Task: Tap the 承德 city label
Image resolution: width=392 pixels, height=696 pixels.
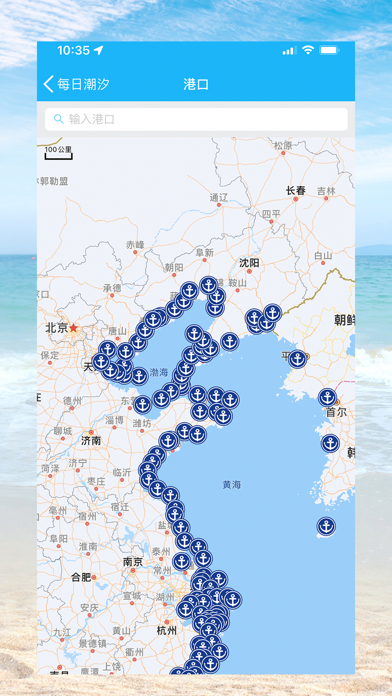Action: coord(112,288)
